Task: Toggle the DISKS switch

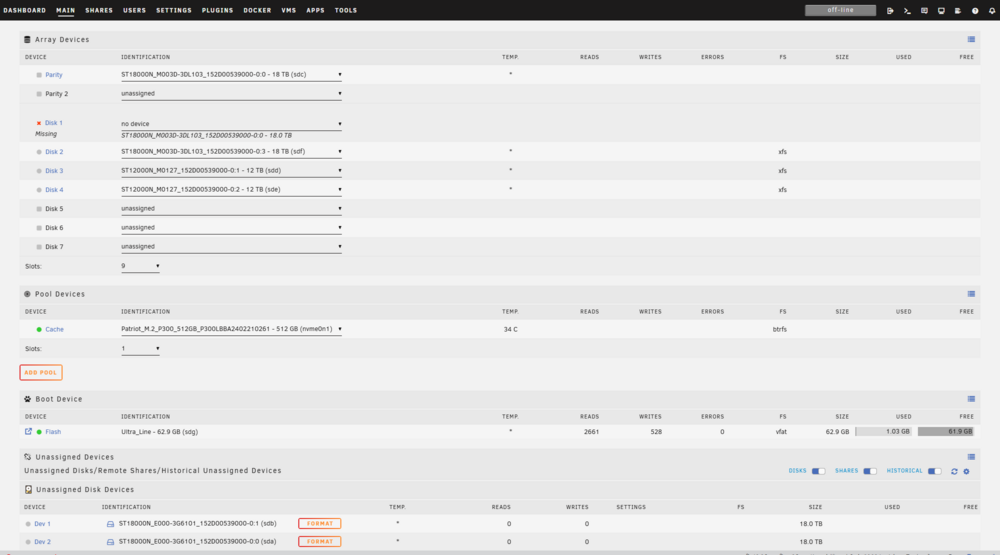Action: [x=818, y=471]
